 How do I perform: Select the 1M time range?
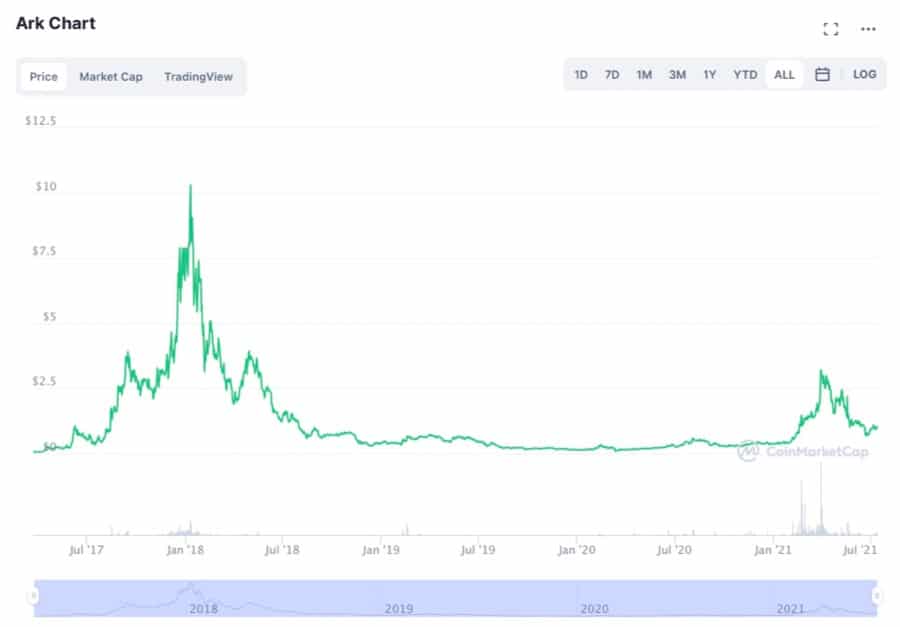(644, 75)
